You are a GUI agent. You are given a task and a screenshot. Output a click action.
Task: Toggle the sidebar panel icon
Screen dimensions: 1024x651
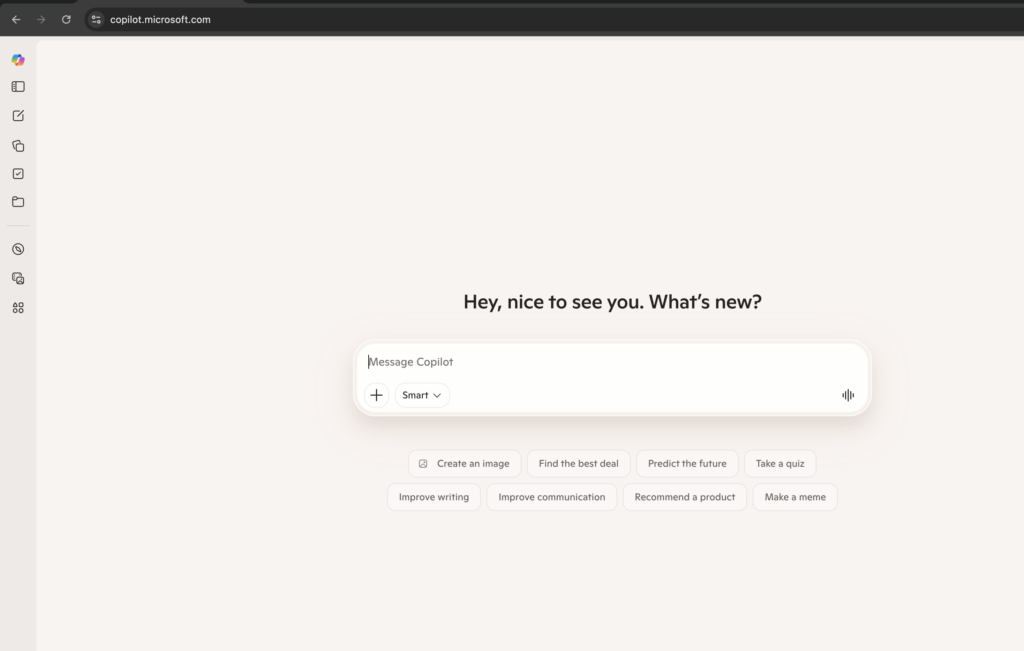(x=18, y=87)
